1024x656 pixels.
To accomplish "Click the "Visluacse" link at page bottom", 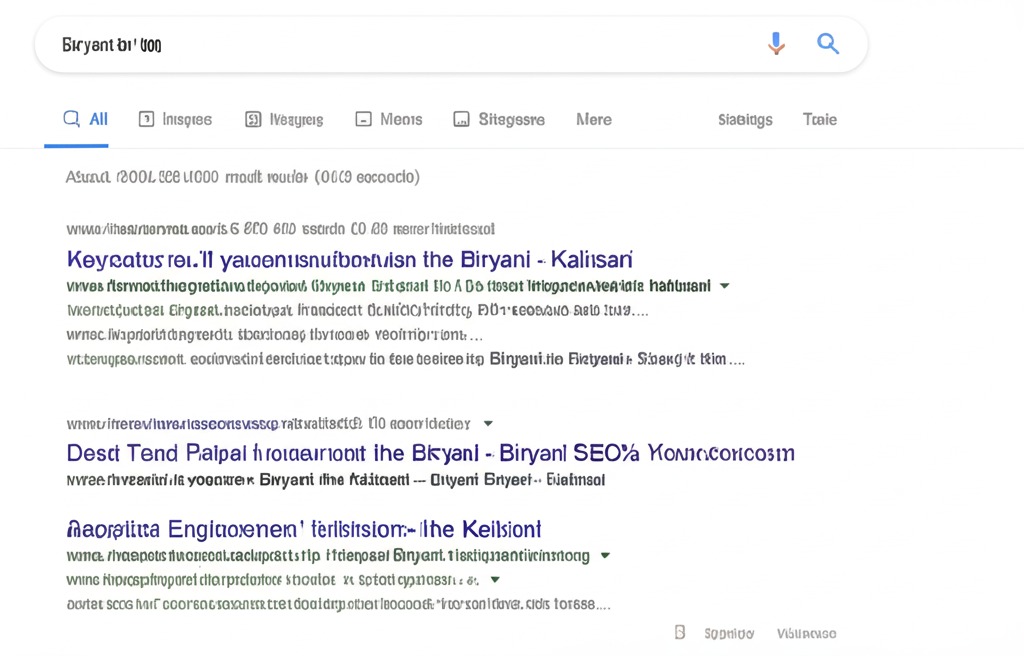I will point(806,633).
